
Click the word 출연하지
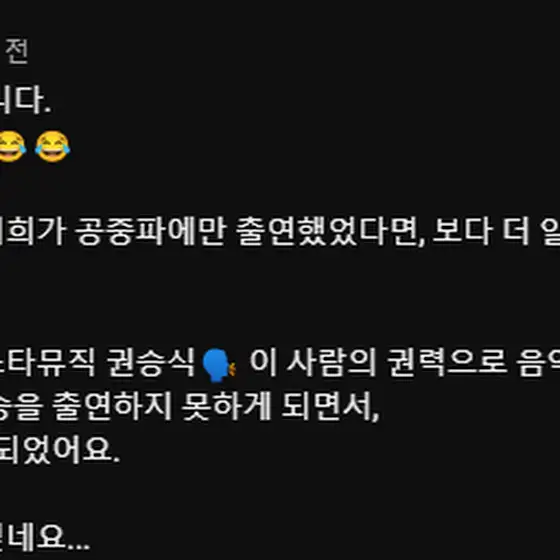[112, 407]
